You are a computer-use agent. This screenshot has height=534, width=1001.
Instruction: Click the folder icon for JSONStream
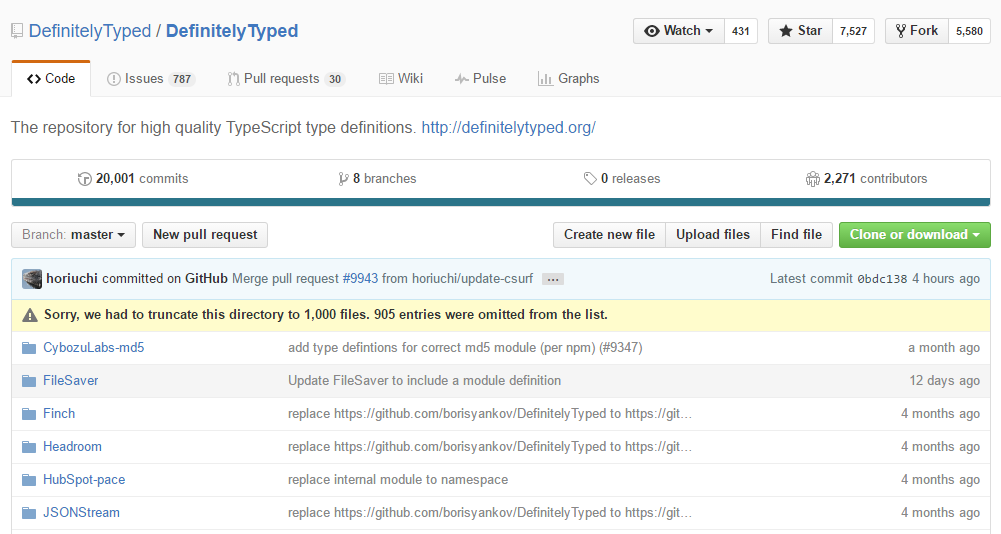29,513
